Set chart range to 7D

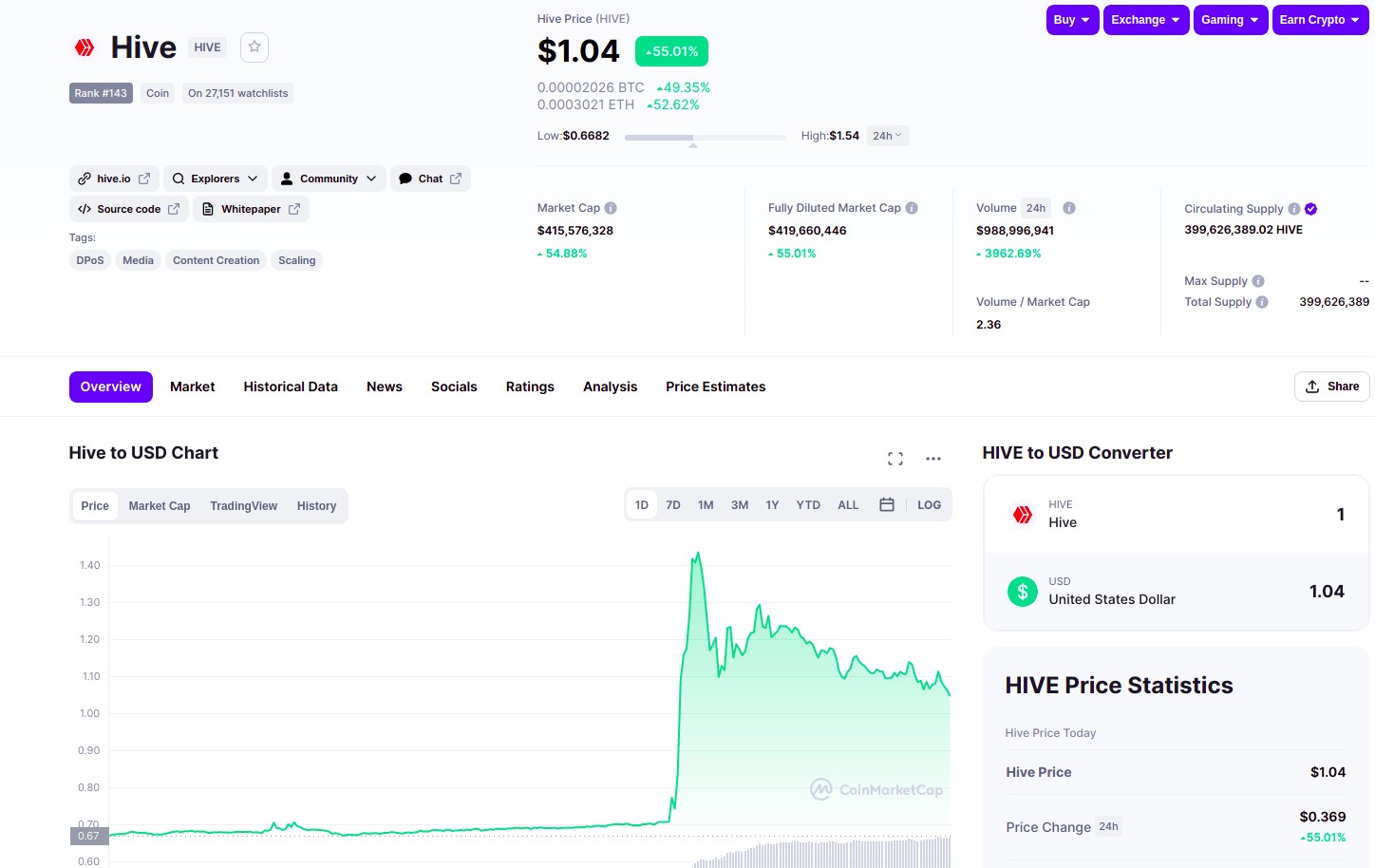[673, 505]
